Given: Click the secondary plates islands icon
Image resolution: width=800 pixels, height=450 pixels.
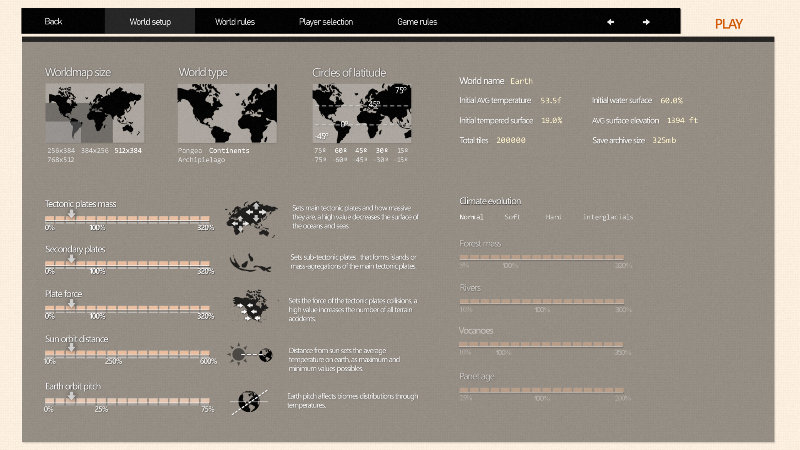Looking at the screenshot, I should pos(249,262).
